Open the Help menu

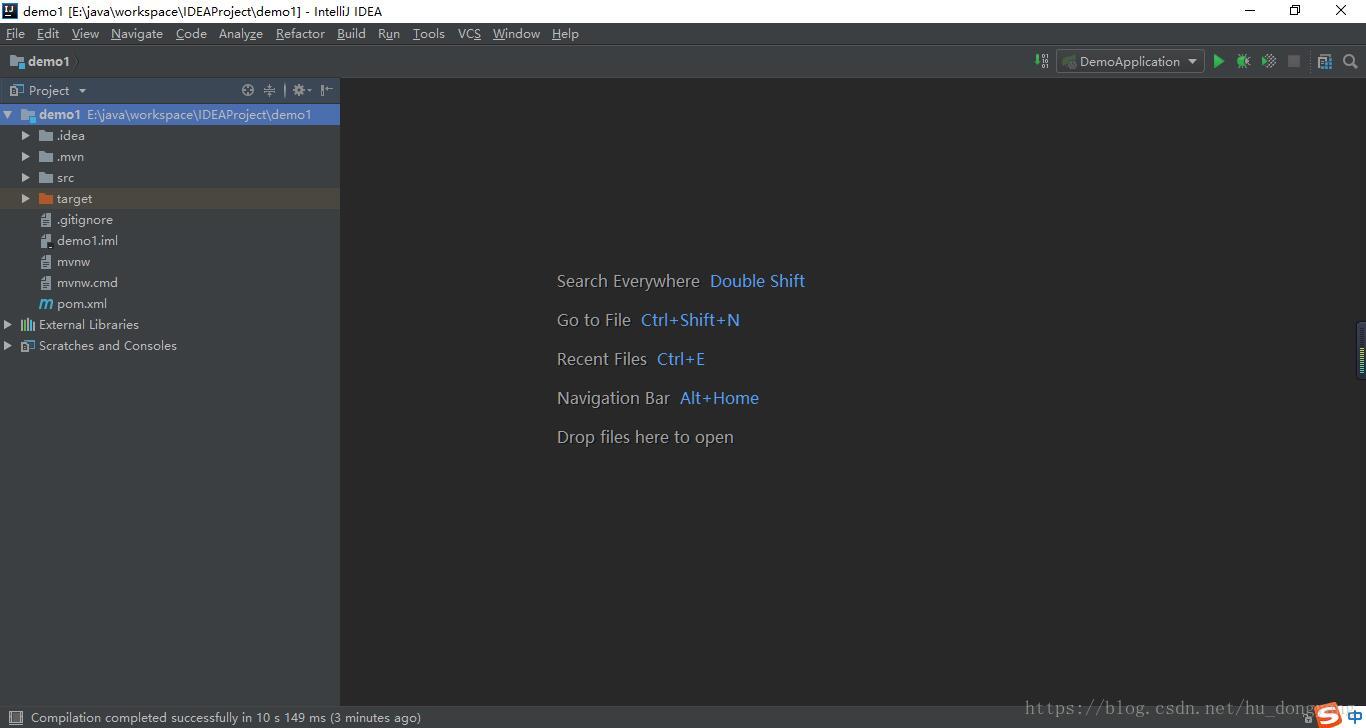[x=565, y=33]
